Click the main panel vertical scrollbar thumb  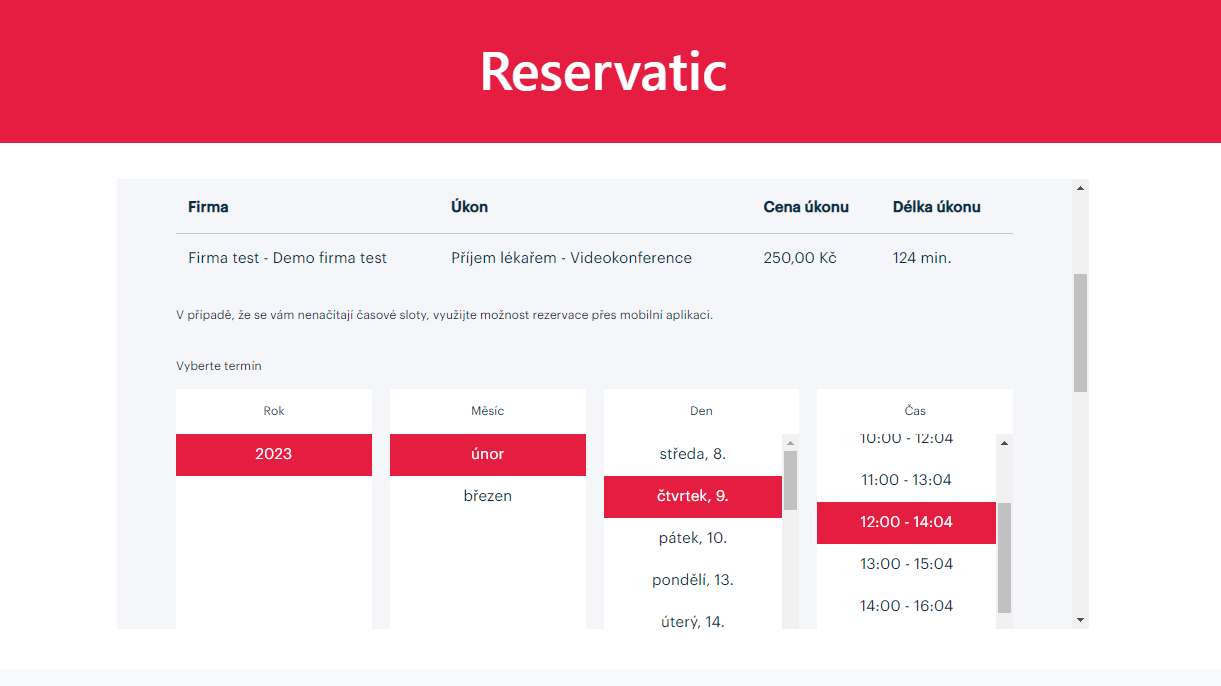click(x=1080, y=332)
